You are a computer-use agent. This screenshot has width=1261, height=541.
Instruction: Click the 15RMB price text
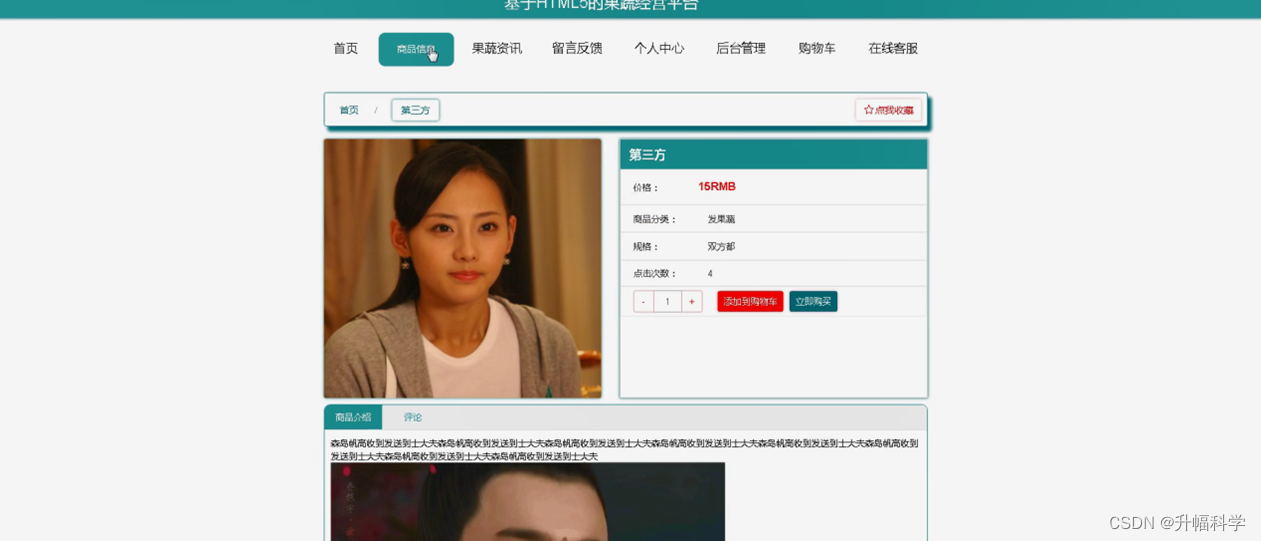[717, 187]
